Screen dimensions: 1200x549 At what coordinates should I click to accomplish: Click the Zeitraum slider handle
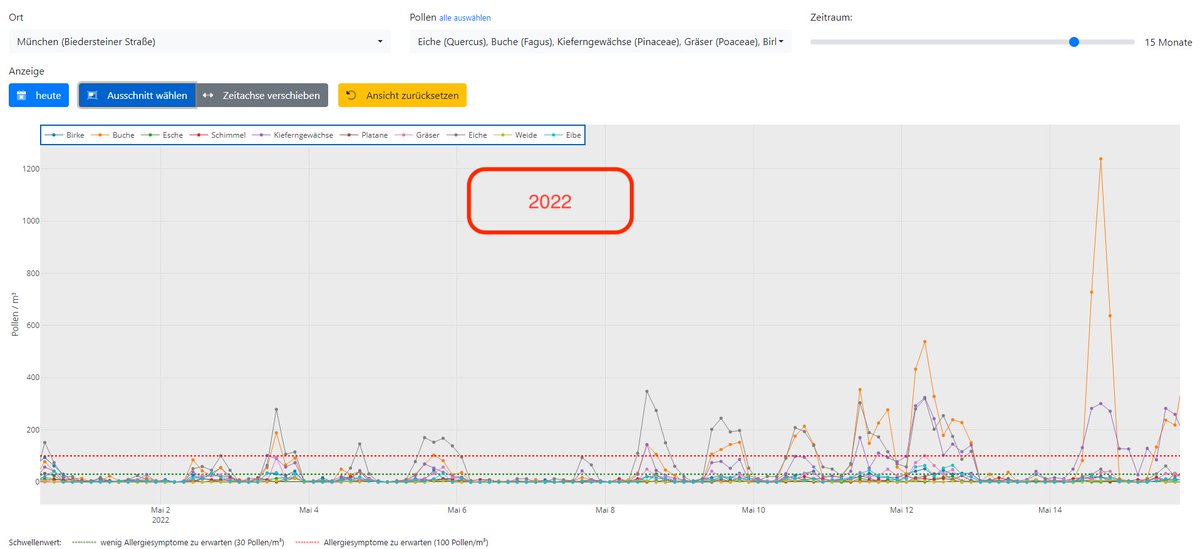1074,42
